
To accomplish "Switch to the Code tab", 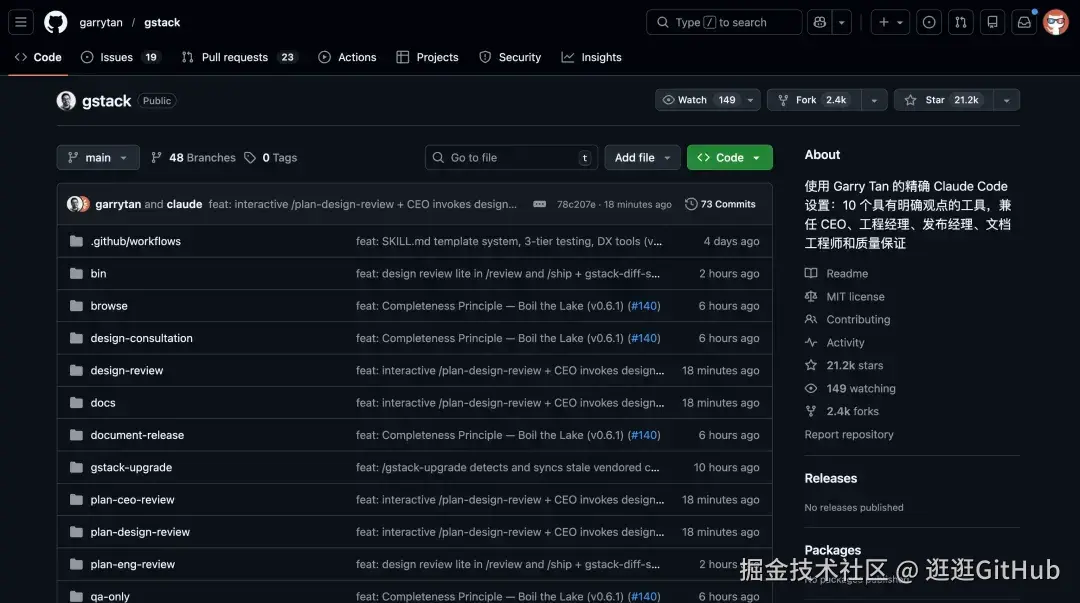I will tap(38, 57).
